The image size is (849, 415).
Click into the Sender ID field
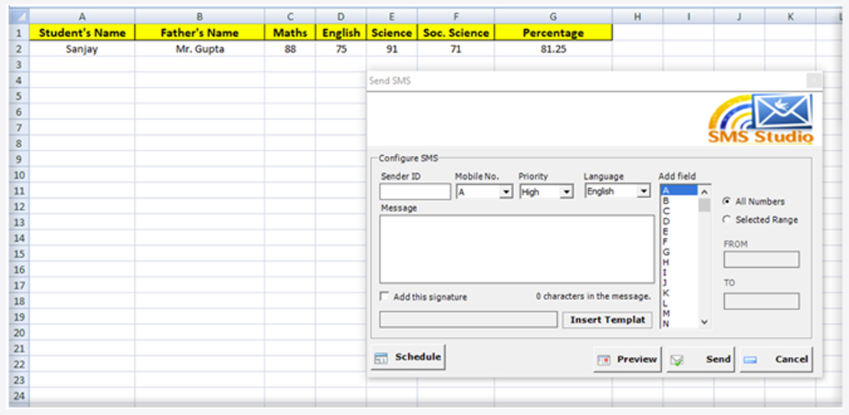click(415, 192)
